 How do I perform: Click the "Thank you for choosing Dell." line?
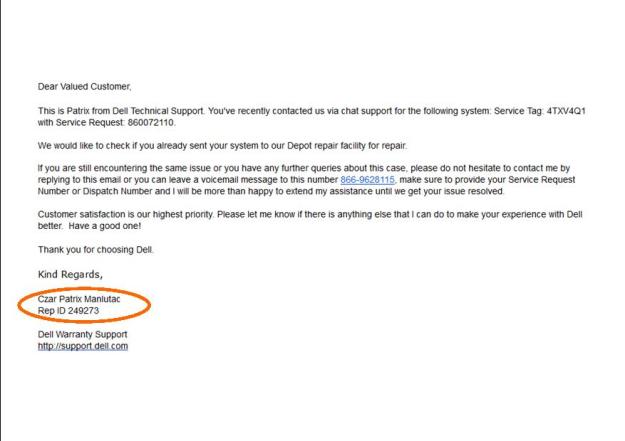click(x=96, y=249)
